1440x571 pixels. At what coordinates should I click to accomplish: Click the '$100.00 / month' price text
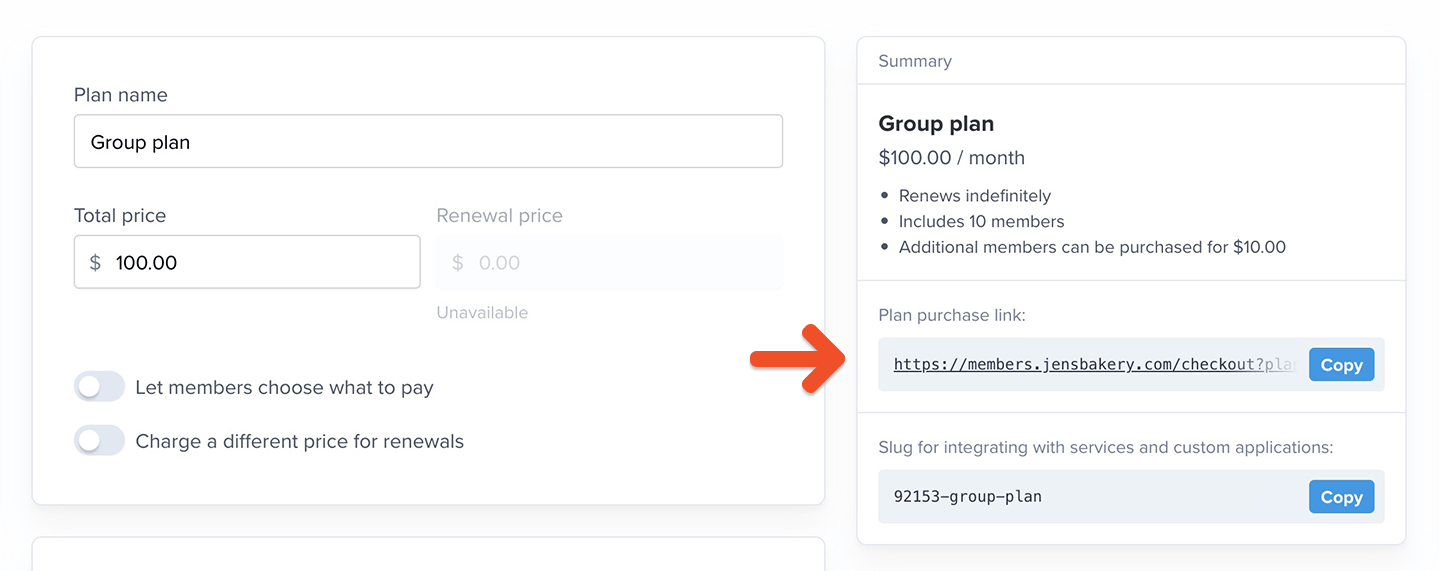[x=951, y=158]
